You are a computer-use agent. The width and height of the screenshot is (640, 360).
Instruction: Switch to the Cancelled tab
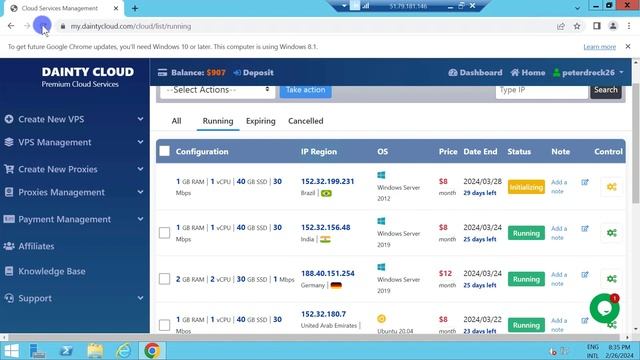[306, 121]
